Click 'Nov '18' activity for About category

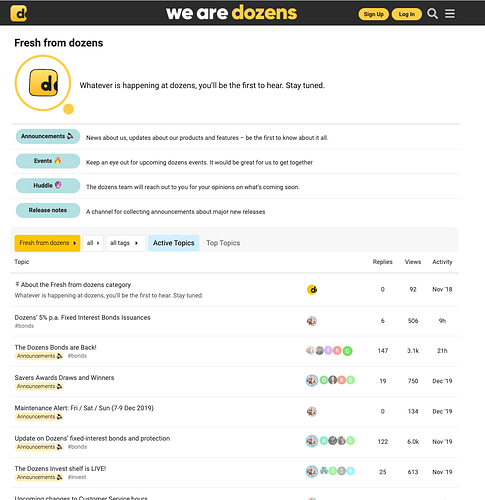(x=442, y=289)
